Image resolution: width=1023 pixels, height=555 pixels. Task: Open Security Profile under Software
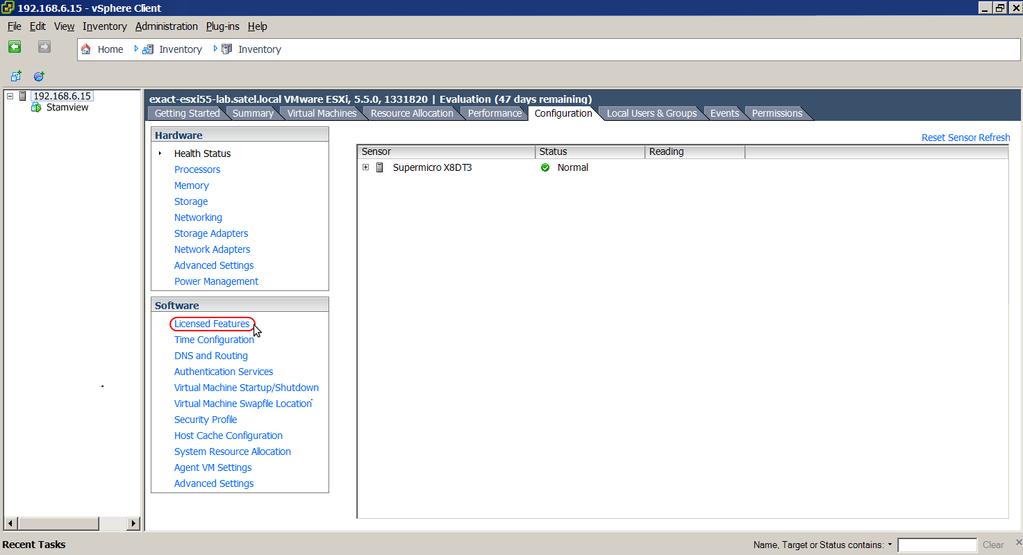tap(206, 419)
